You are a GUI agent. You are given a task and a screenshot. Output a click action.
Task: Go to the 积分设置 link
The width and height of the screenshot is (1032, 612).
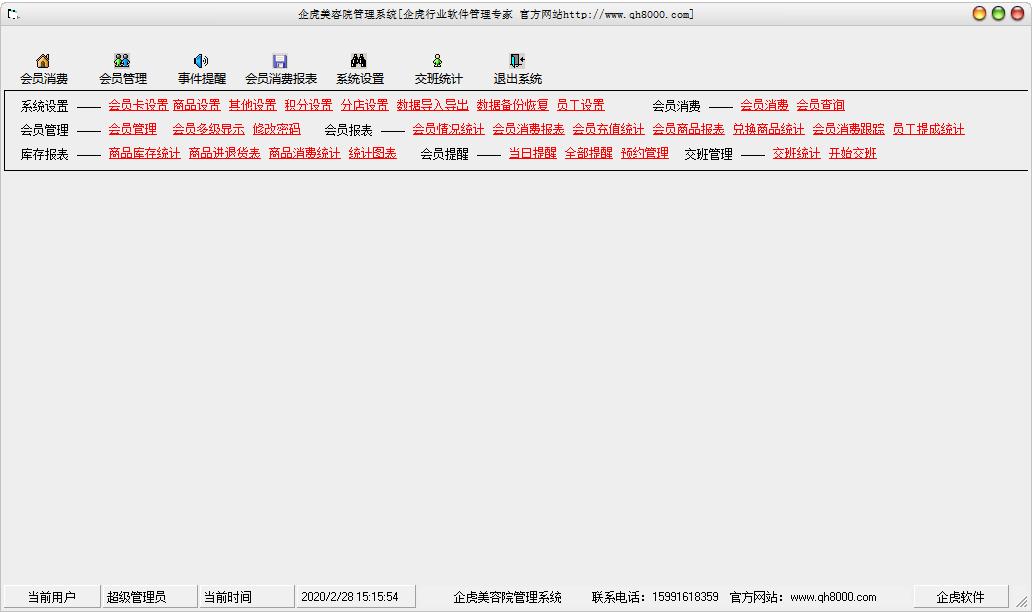click(309, 105)
